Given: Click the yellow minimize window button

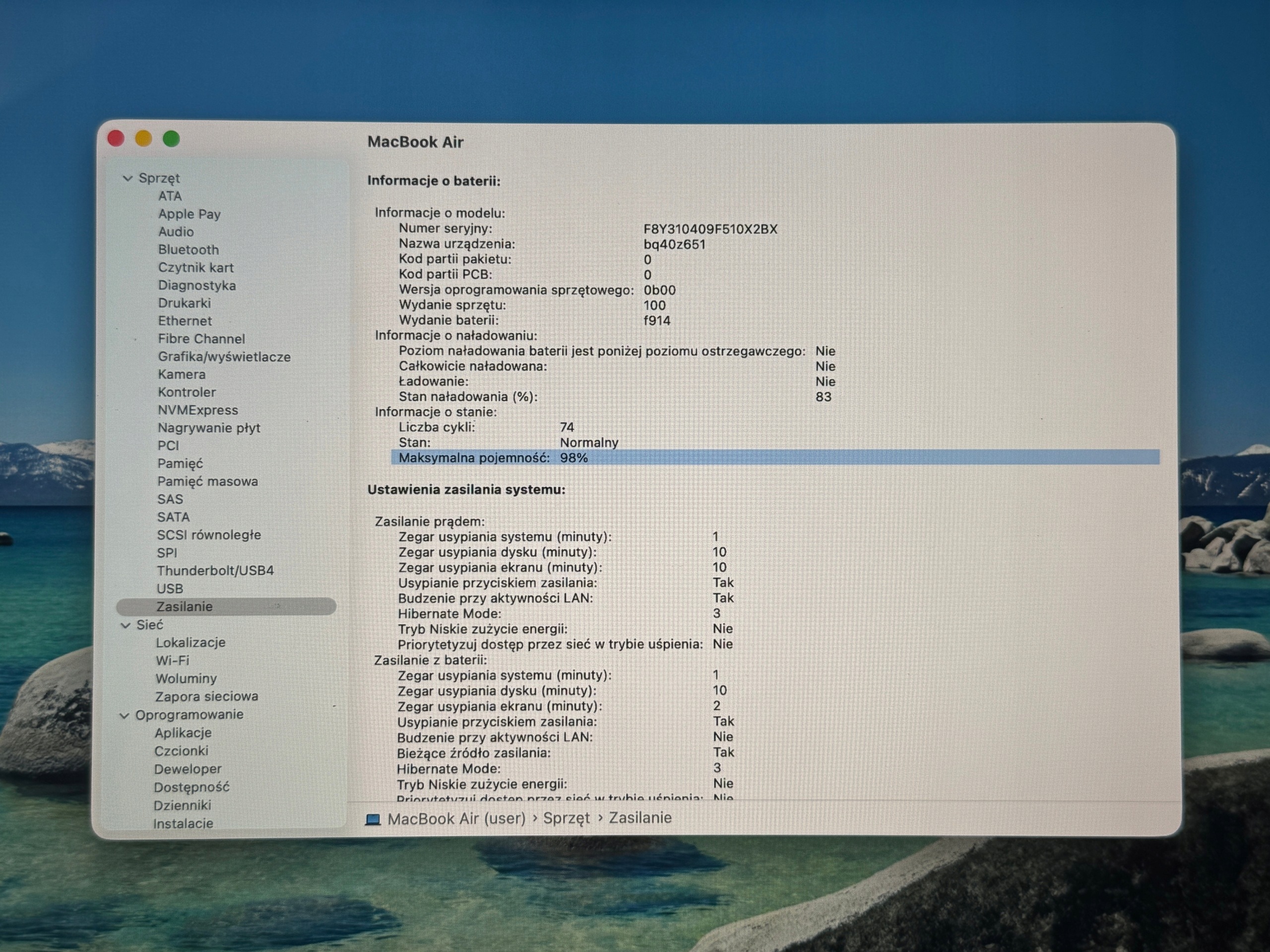Looking at the screenshot, I should click(x=143, y=138).
